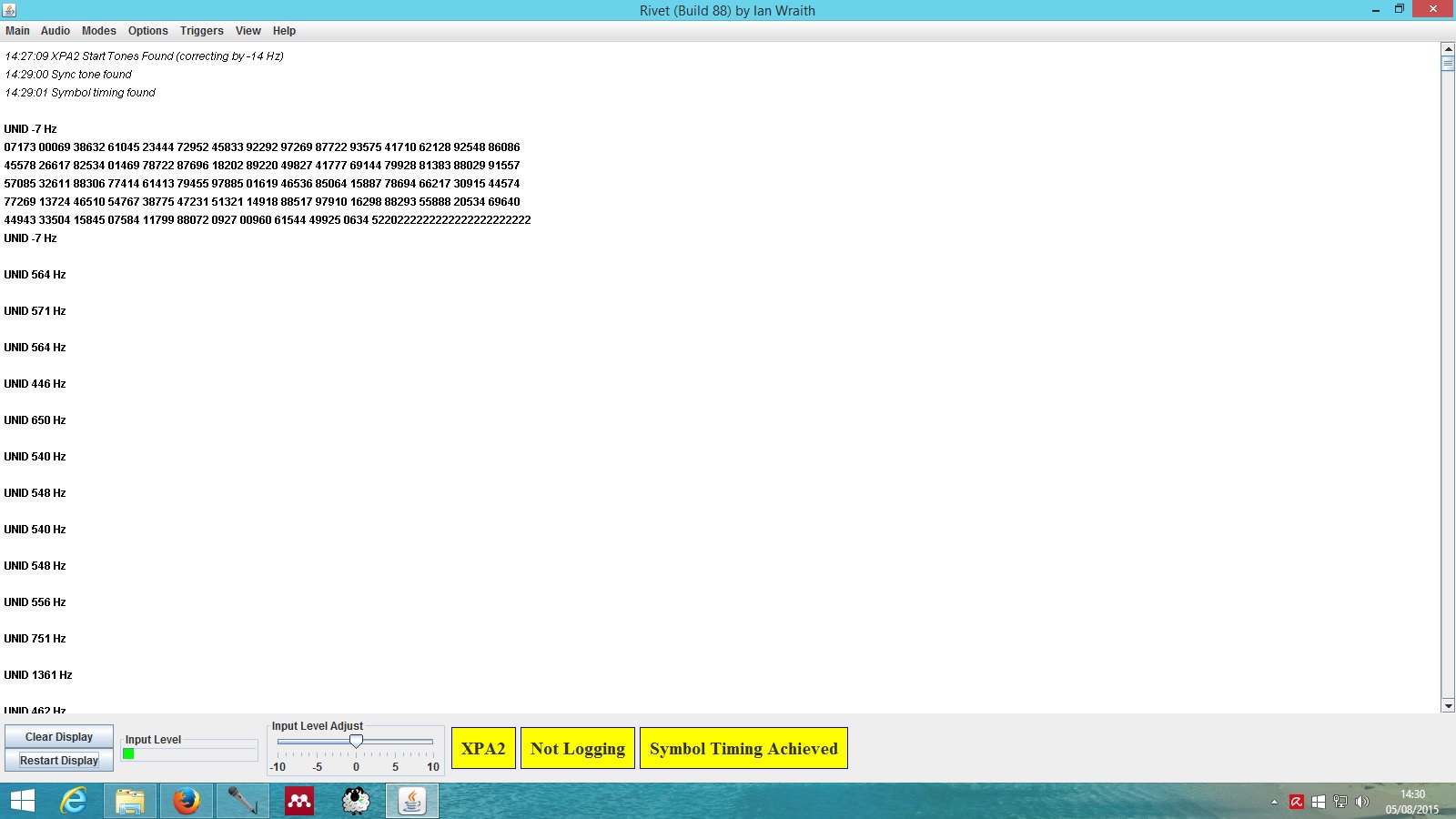Open the network tray icon
1456x819 pixels.
click(x=1340, y=802)
